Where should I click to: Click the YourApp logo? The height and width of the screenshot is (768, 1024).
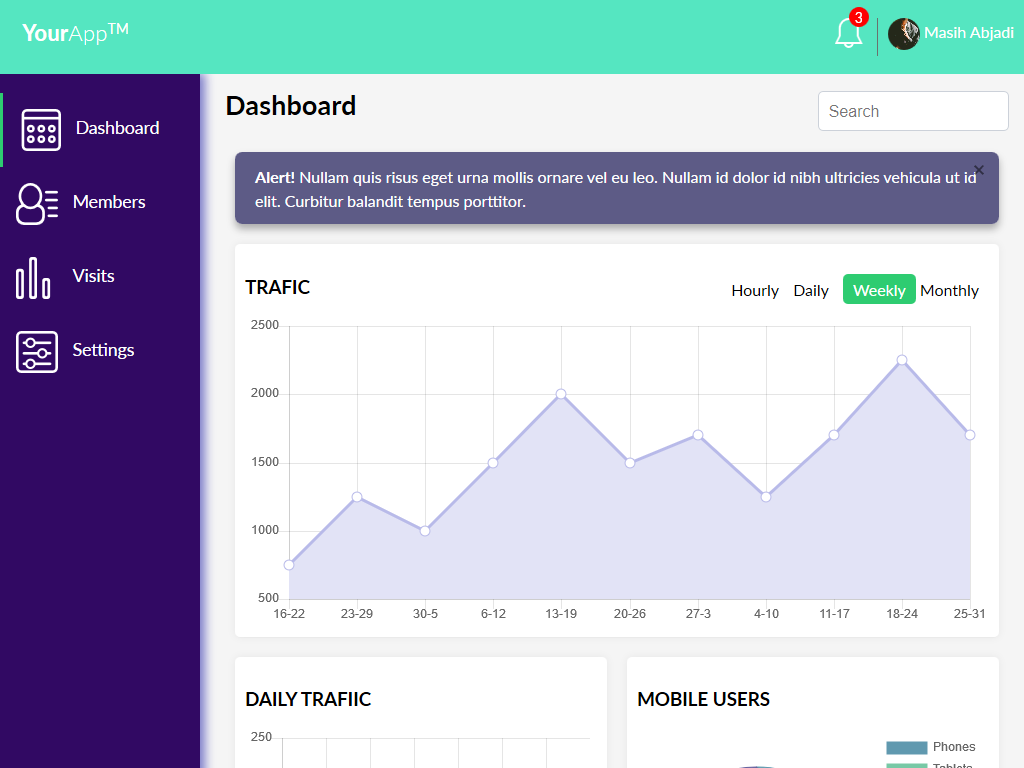tap(75, 32)
